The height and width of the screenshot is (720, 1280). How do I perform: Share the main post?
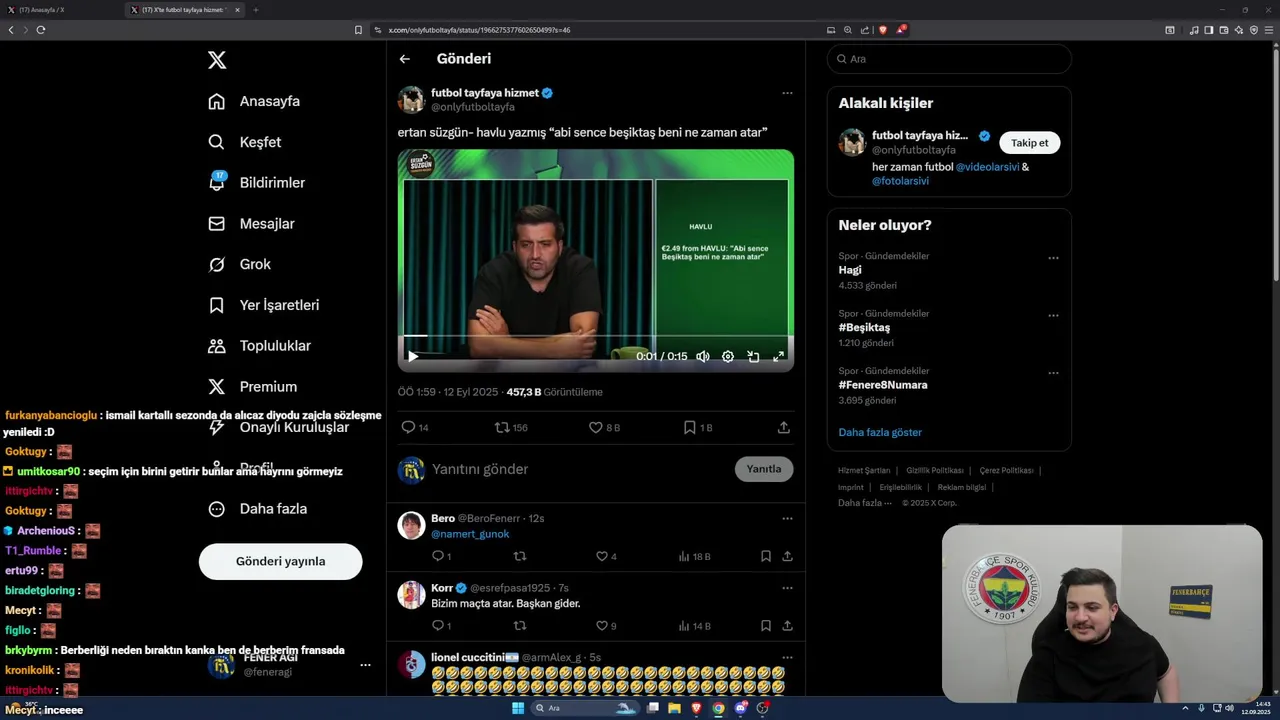coord(784,427)
